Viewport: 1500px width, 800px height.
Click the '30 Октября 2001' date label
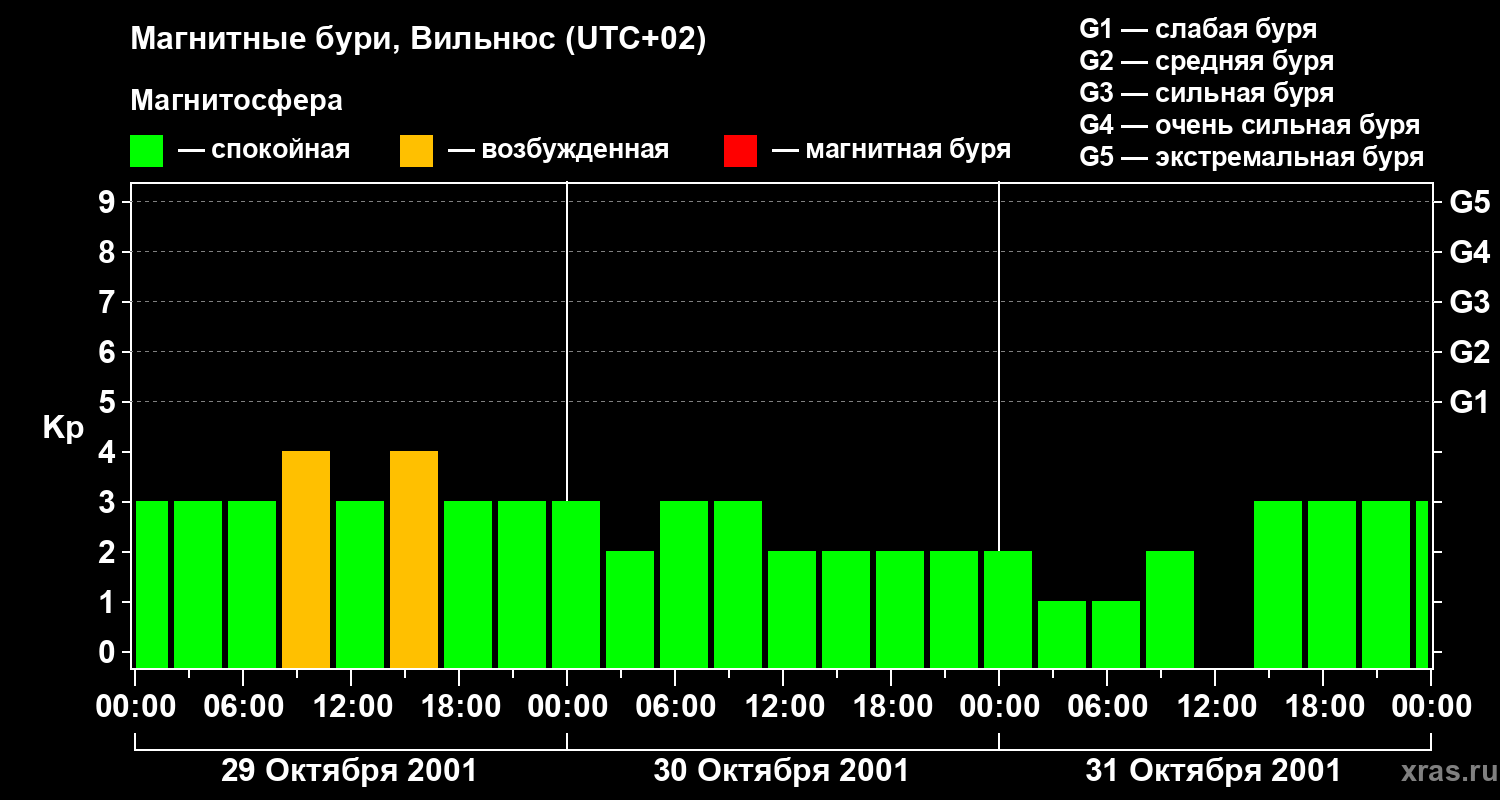pyautogui.click(x=781, y=771)
